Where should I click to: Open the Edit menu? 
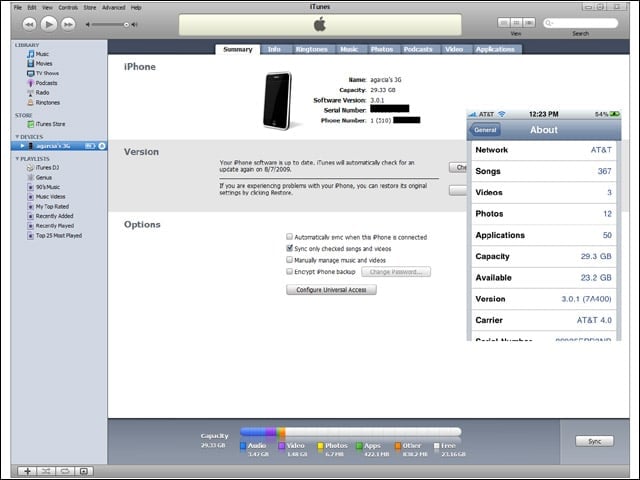click(x=31, y=7)
